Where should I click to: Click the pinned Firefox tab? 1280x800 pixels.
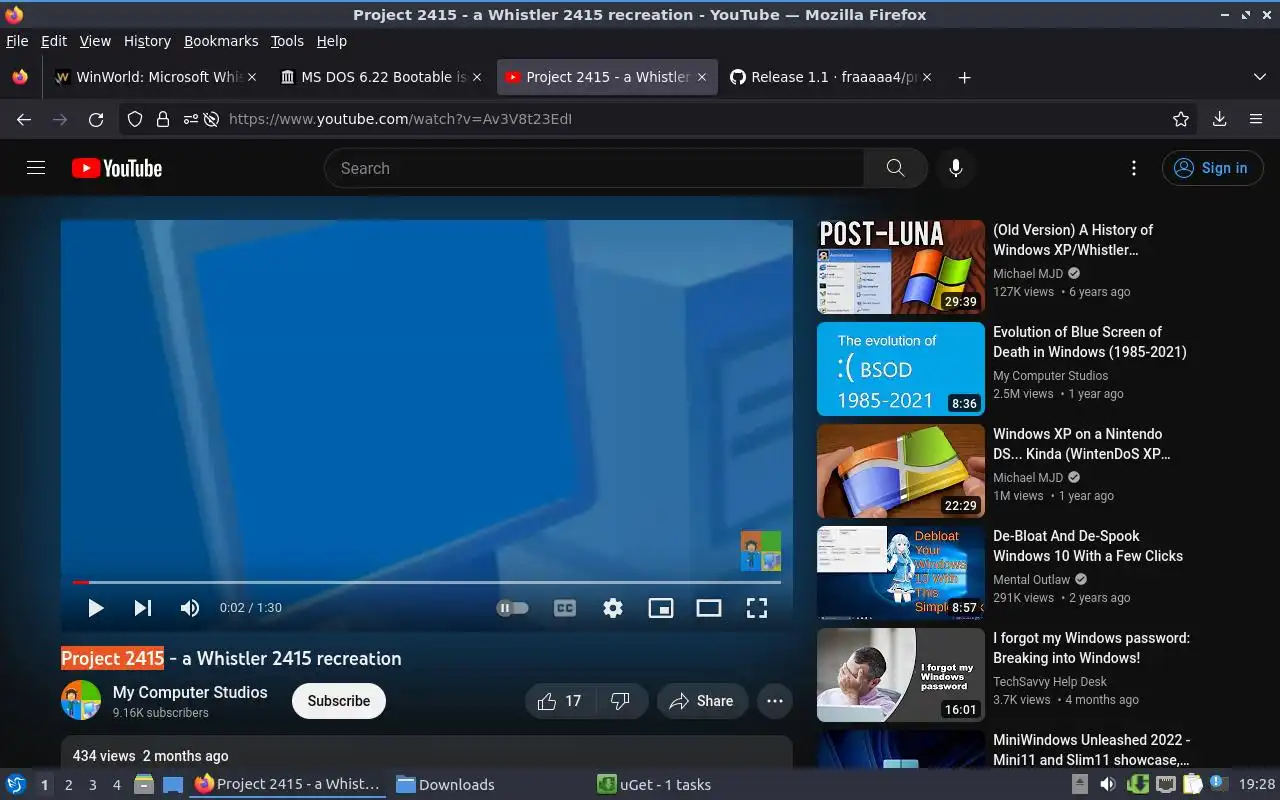click(x=20, y=77)
